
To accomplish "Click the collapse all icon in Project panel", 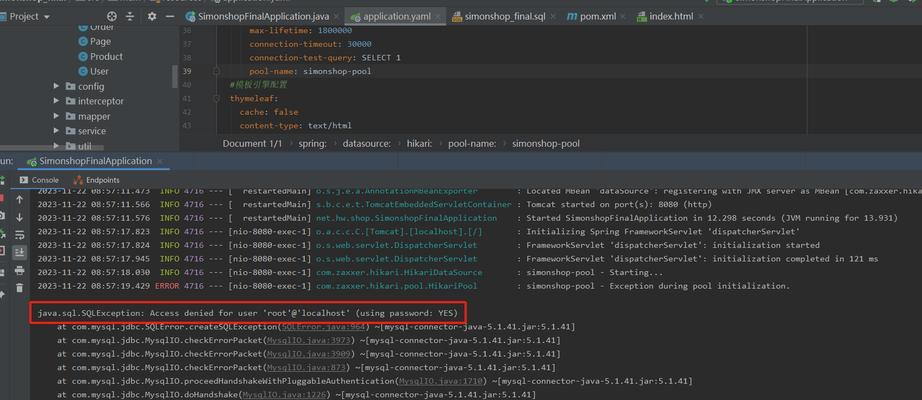I will [x=130, y=16].
